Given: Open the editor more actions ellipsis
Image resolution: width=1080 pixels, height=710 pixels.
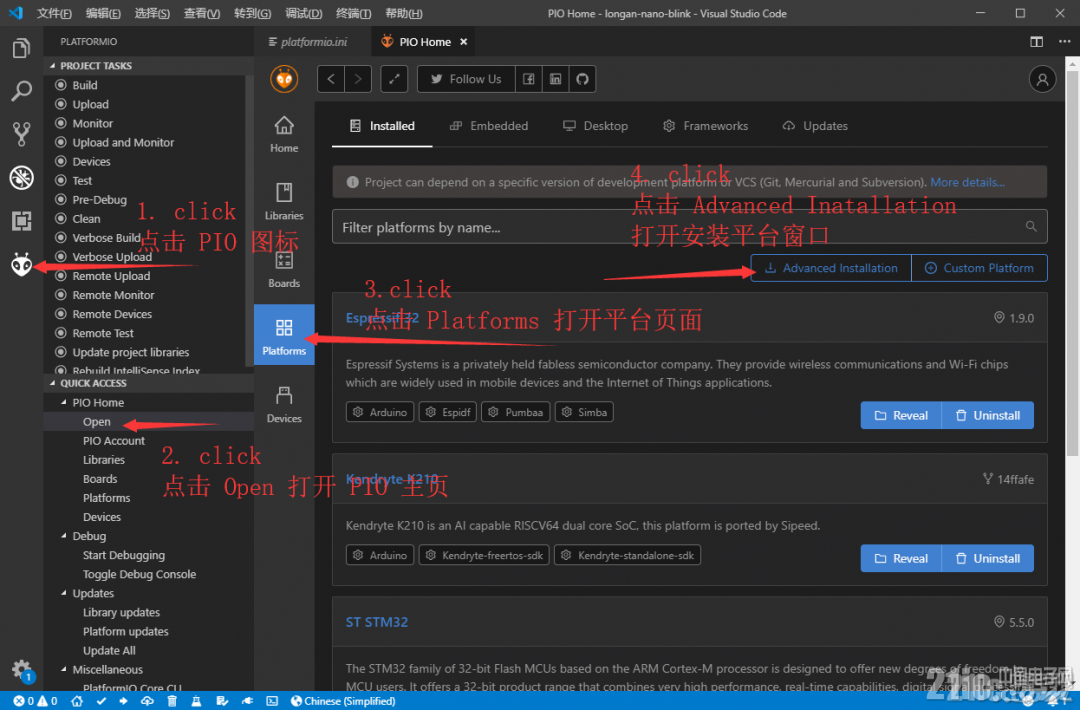Looking at the screenshot, I should (1064, 42).
